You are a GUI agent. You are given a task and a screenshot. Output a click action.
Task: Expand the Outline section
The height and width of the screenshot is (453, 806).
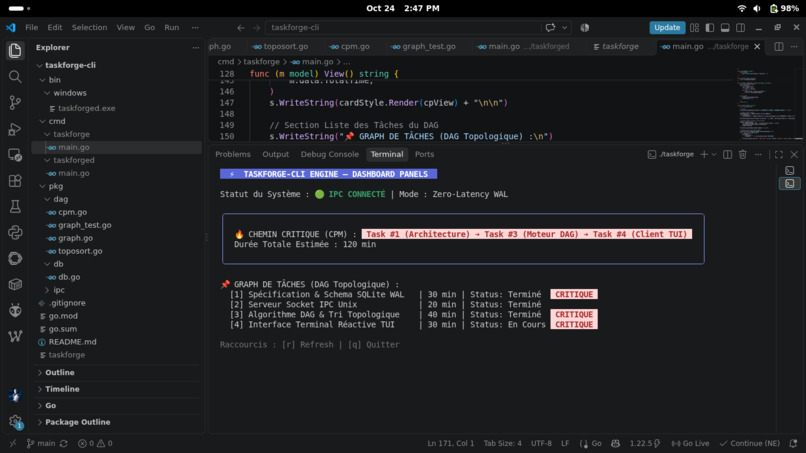coord(60,372)
